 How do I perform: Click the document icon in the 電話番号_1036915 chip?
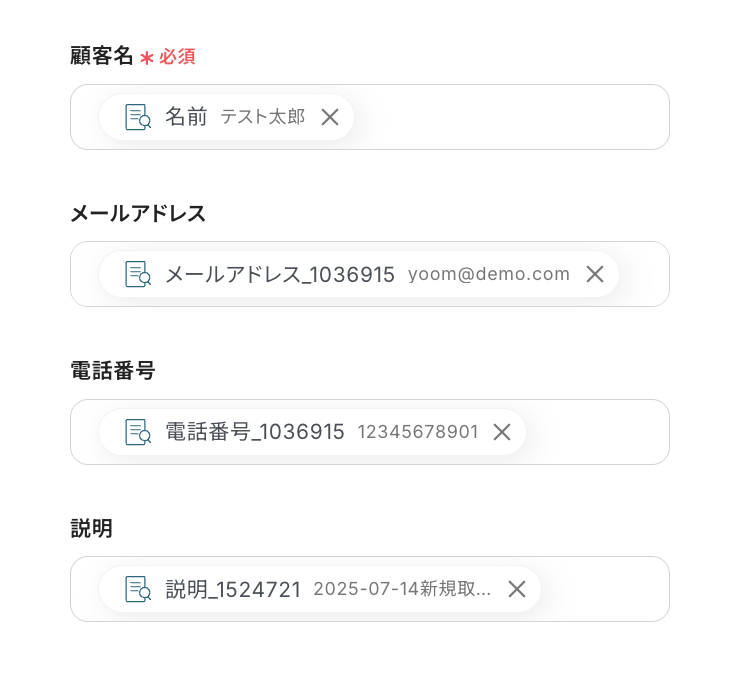pyautogui.click(x=137, y=432)
